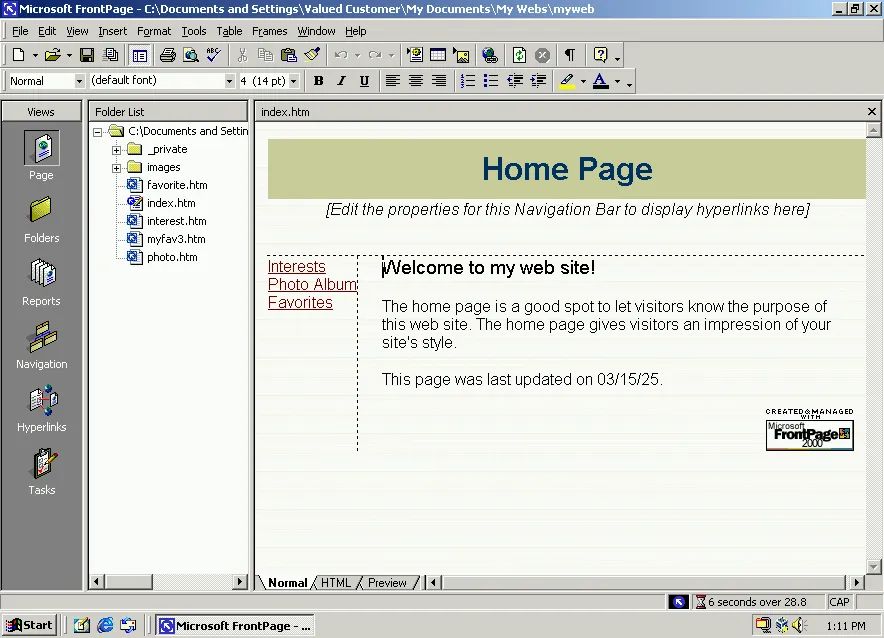Viewport: 884px width, 638px height.
Task: Click the Windows Start button
Action: (29, 626)
